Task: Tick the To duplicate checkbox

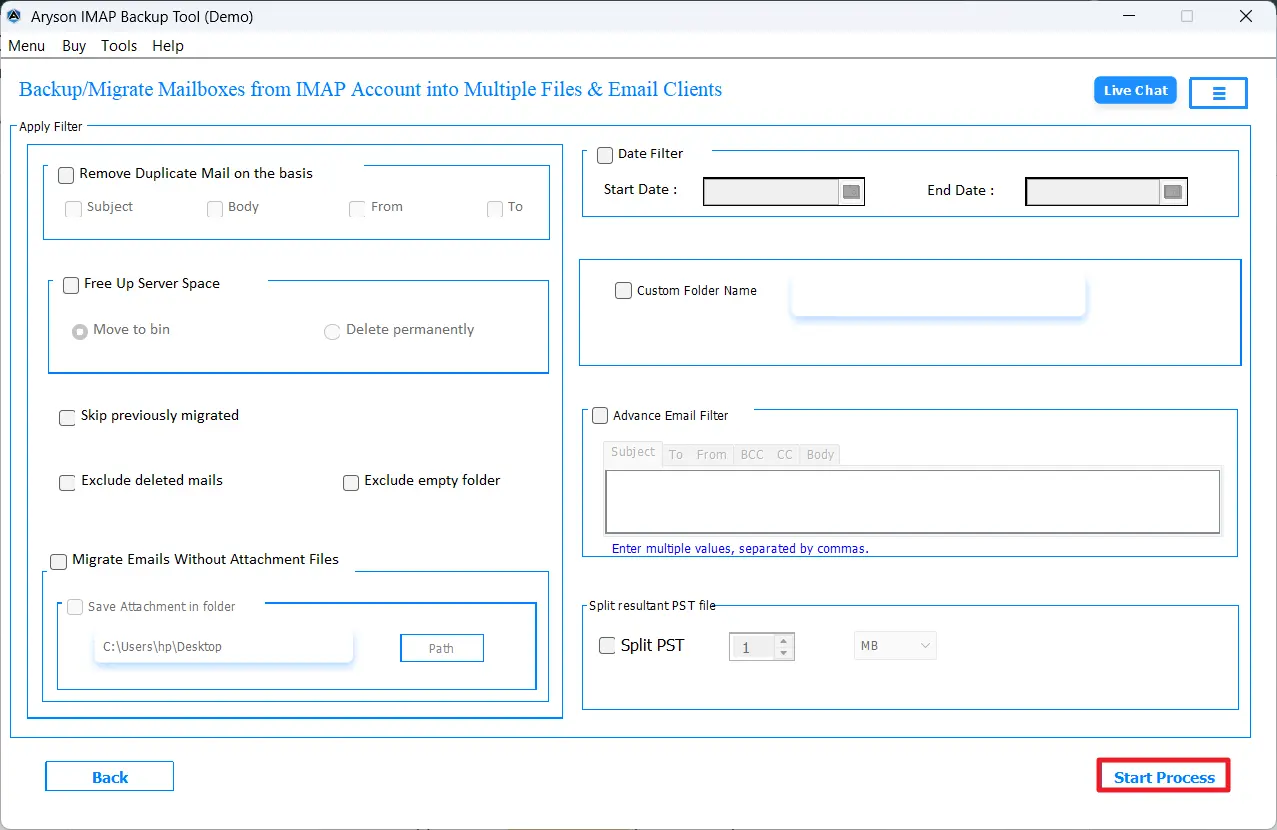Action: pyautogui.click(x=495, y=209)
